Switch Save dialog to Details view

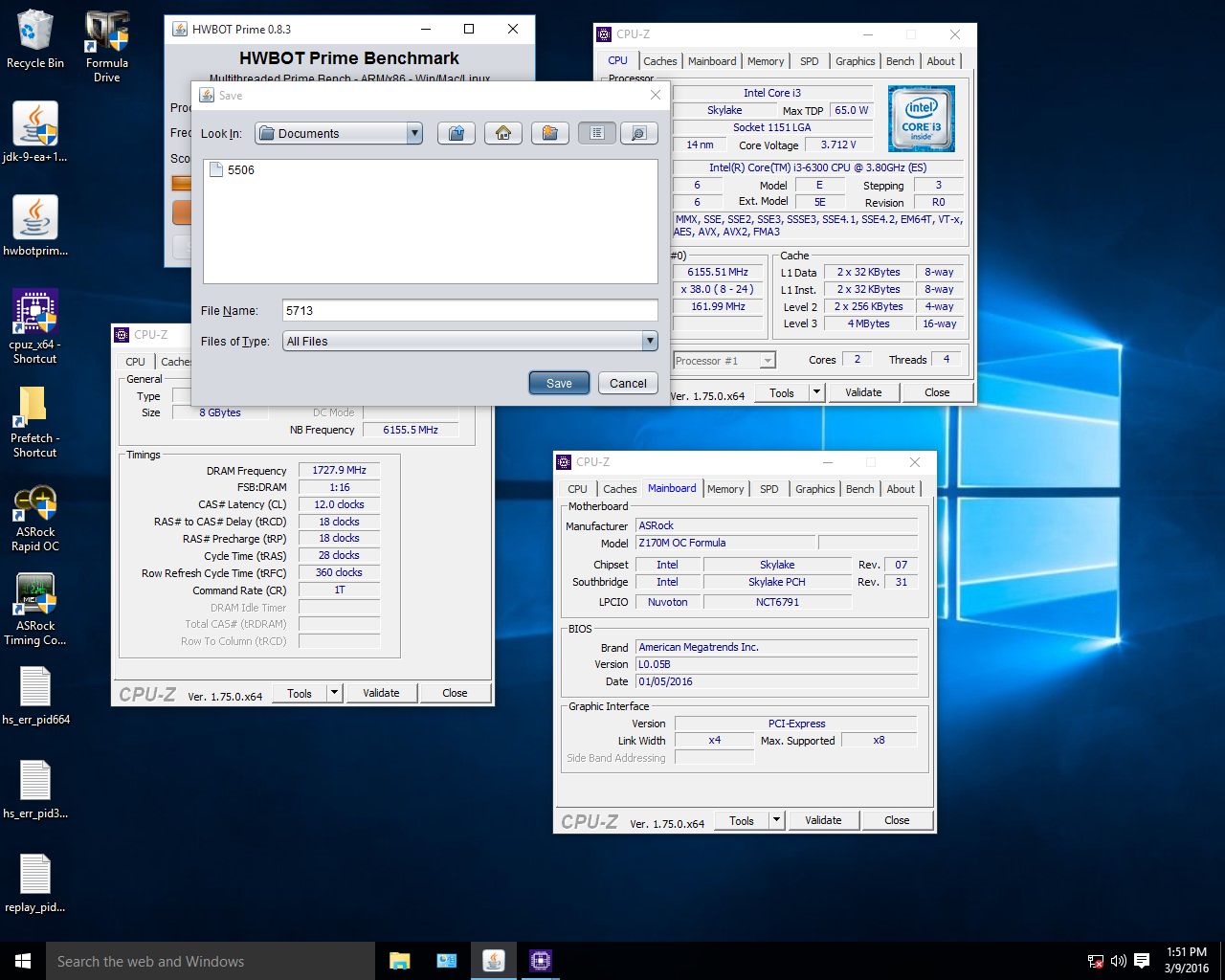639,133
